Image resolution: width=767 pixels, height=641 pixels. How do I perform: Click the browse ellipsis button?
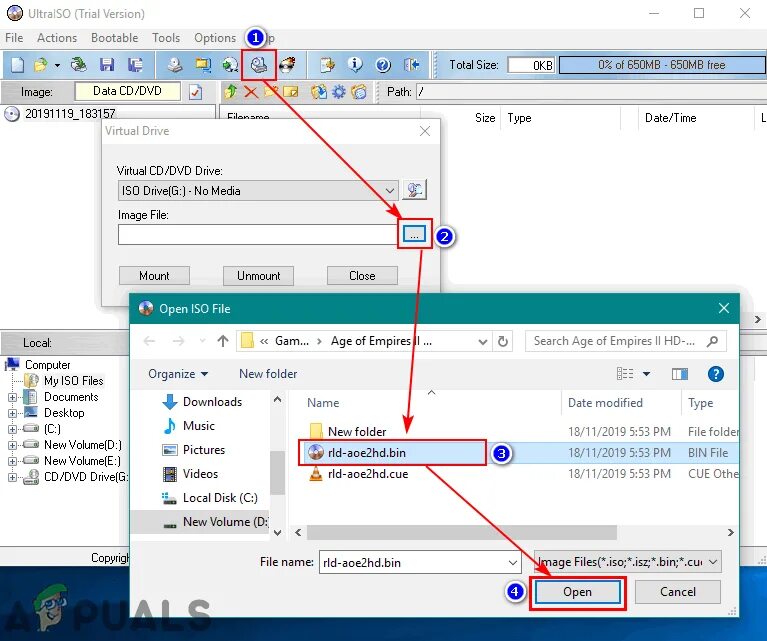pos(414,234)
